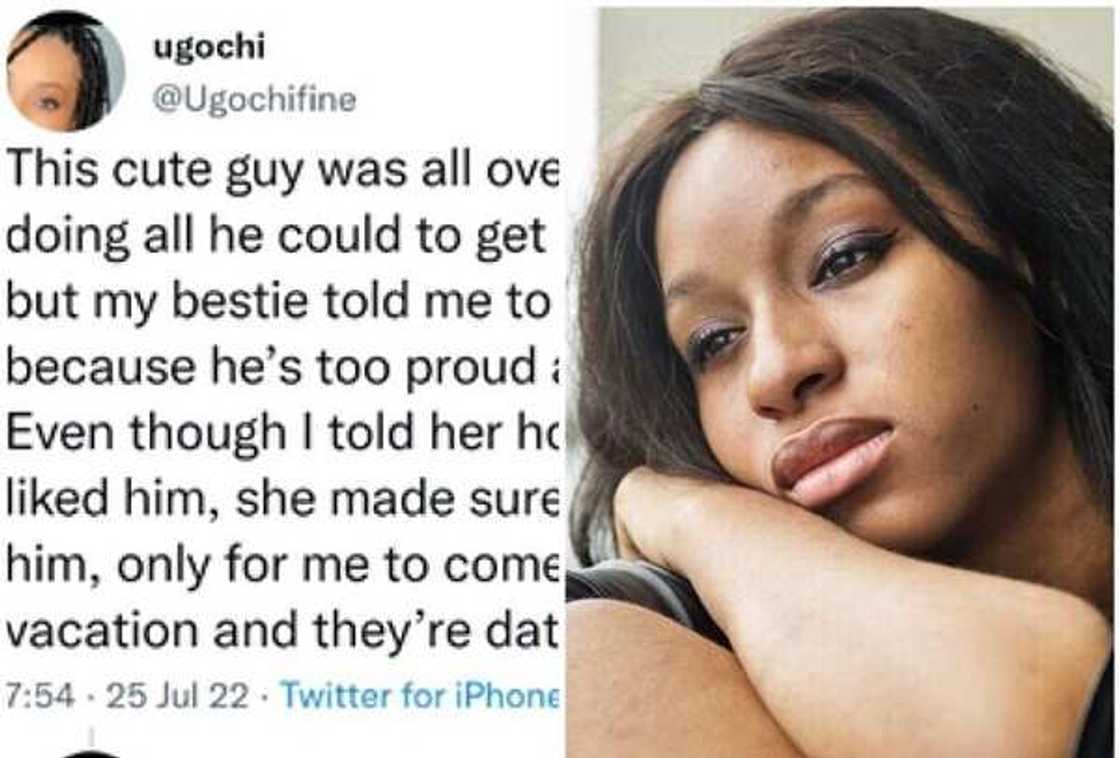Screen dimensions: 1120x758
Task: Click the line "because he's too proud"
Action: click(x=280, y=369)
